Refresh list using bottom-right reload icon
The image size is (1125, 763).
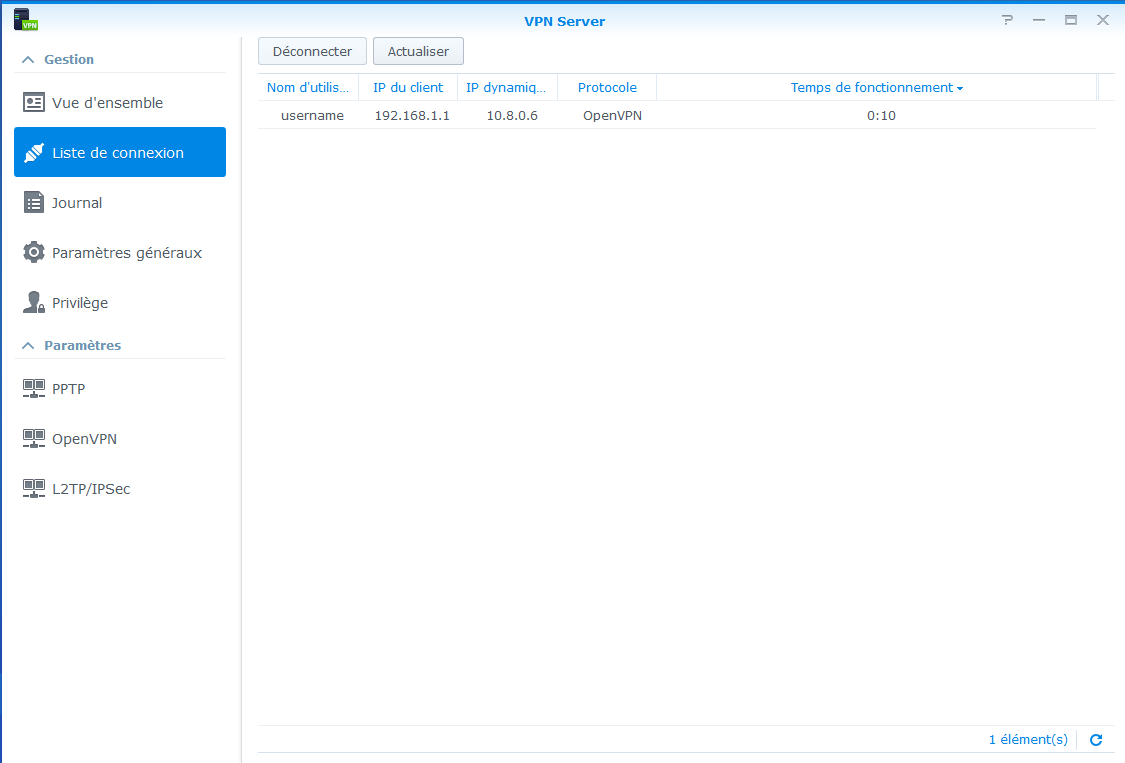click(1096, 740)
